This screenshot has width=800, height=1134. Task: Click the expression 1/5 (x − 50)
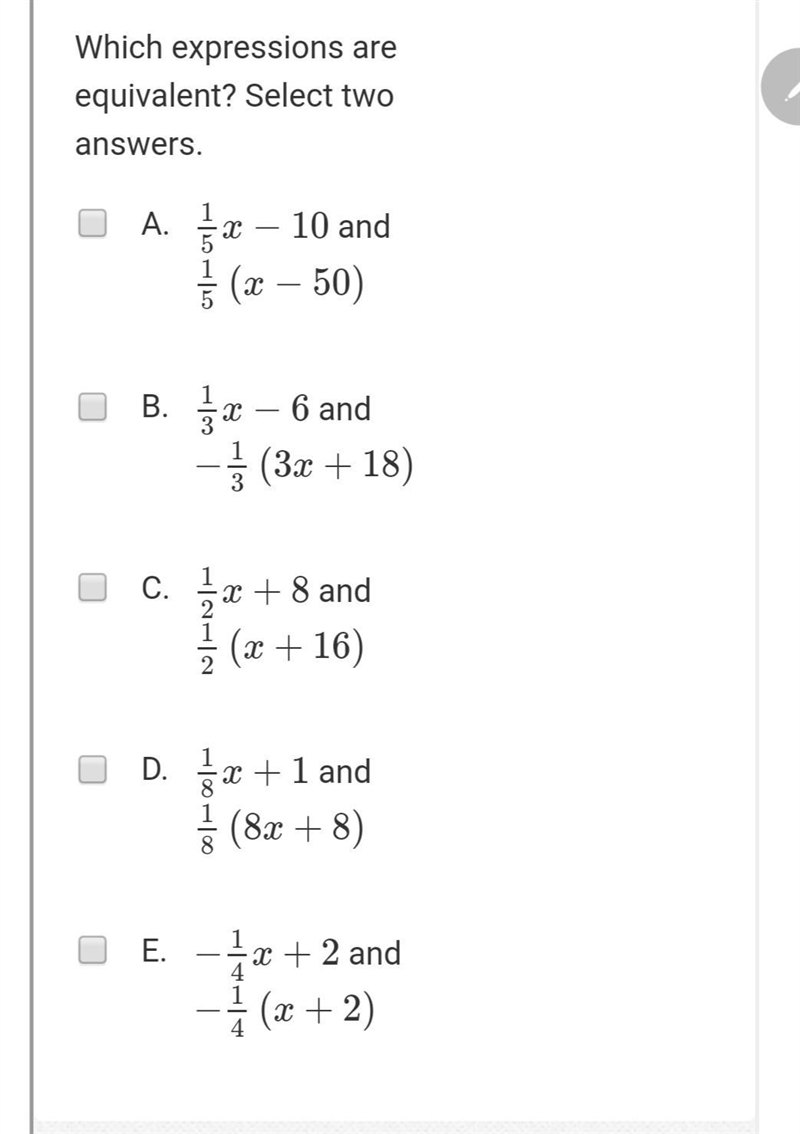point(281,284)
